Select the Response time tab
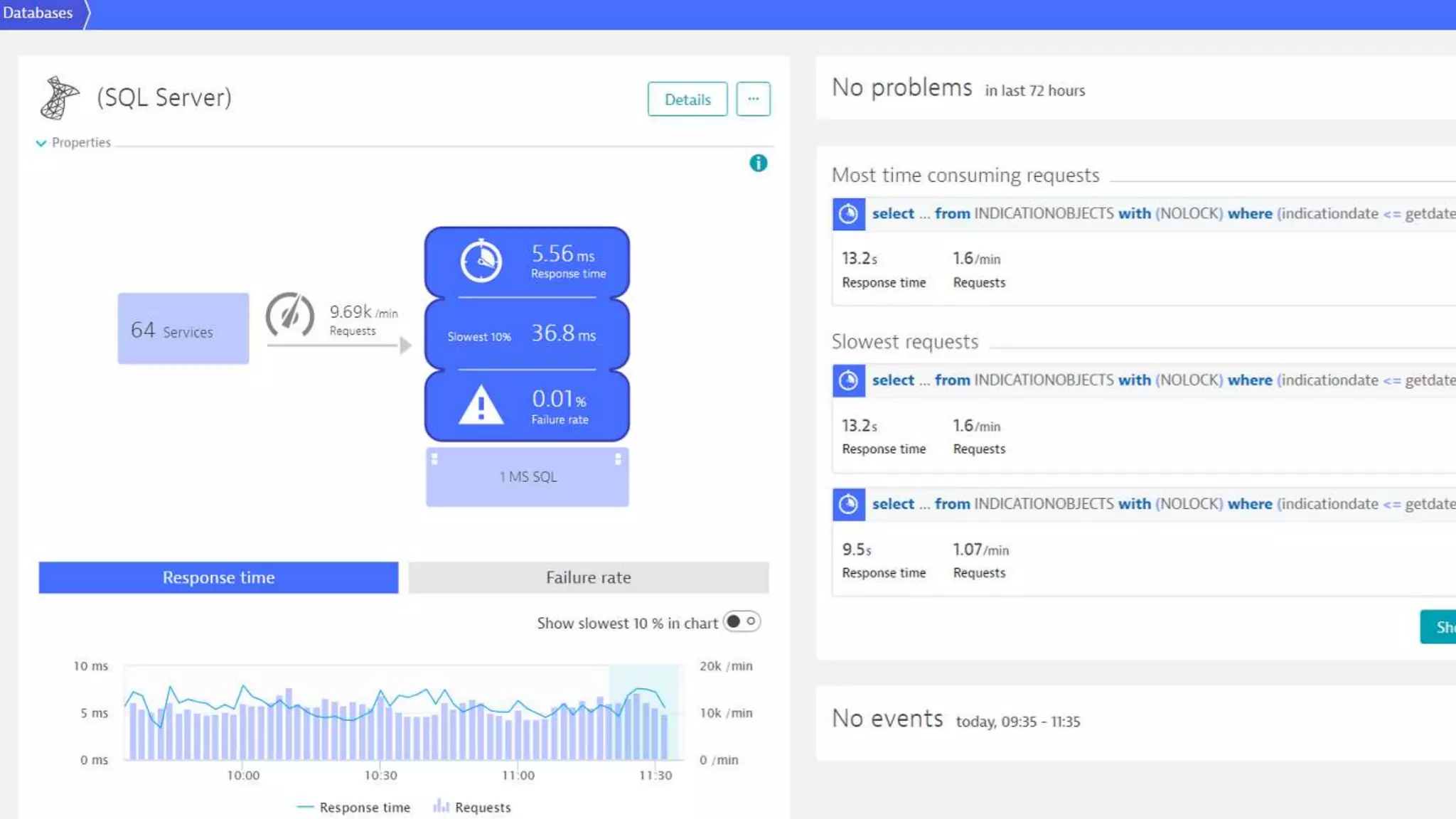 coord(218,577)
